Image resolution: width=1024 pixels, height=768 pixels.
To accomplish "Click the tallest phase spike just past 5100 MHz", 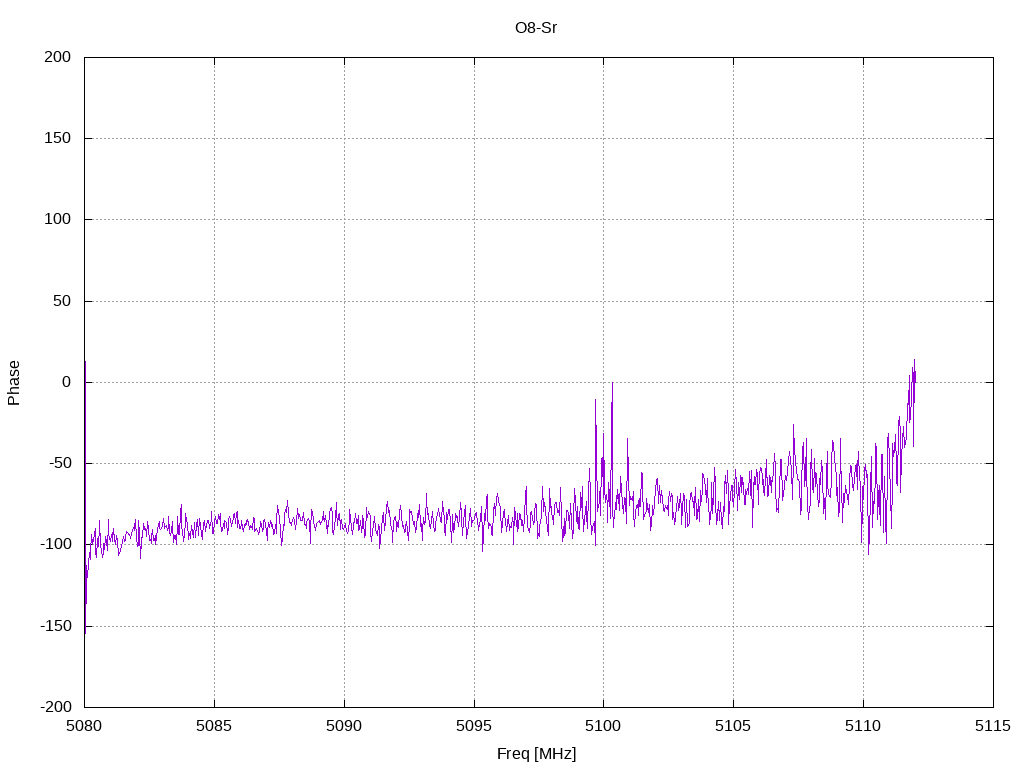I will pyautogui.click(x=612, y=384).
